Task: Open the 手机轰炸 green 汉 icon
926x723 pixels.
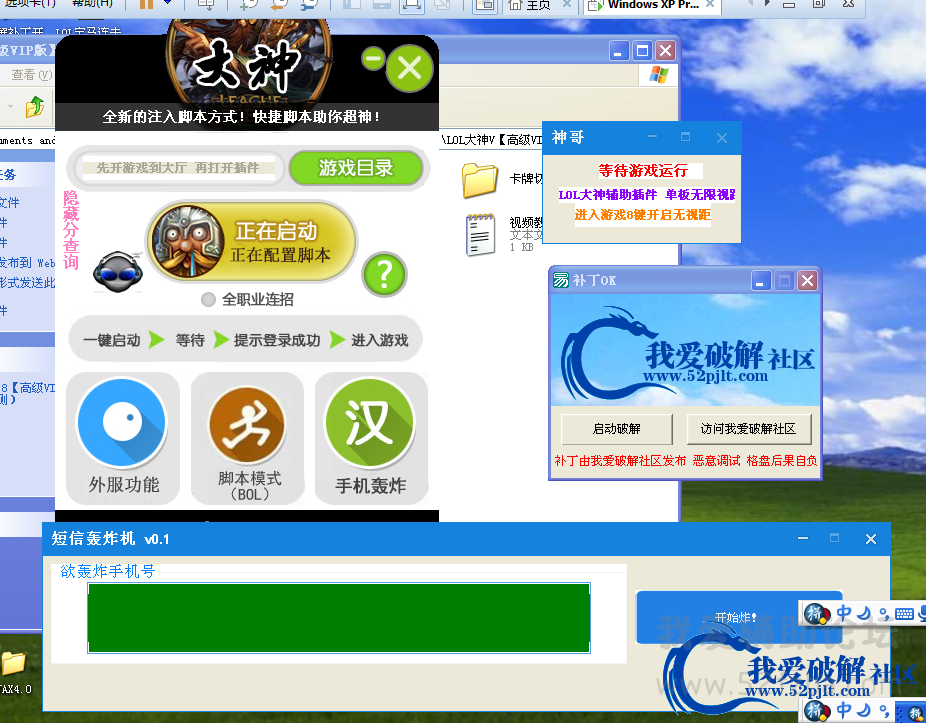Action: (x=370, y=423)
